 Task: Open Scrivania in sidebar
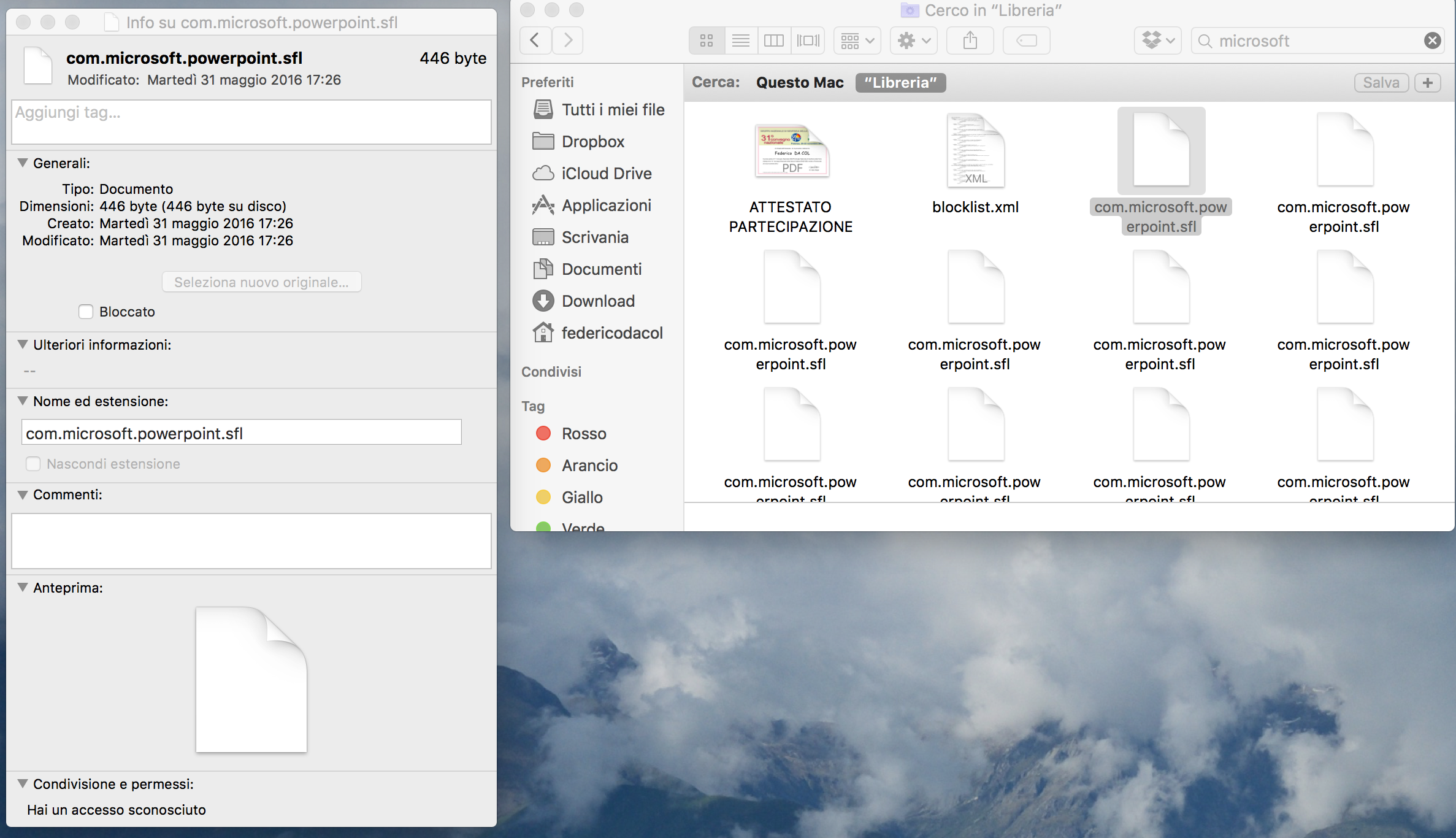tap(580, 237)
